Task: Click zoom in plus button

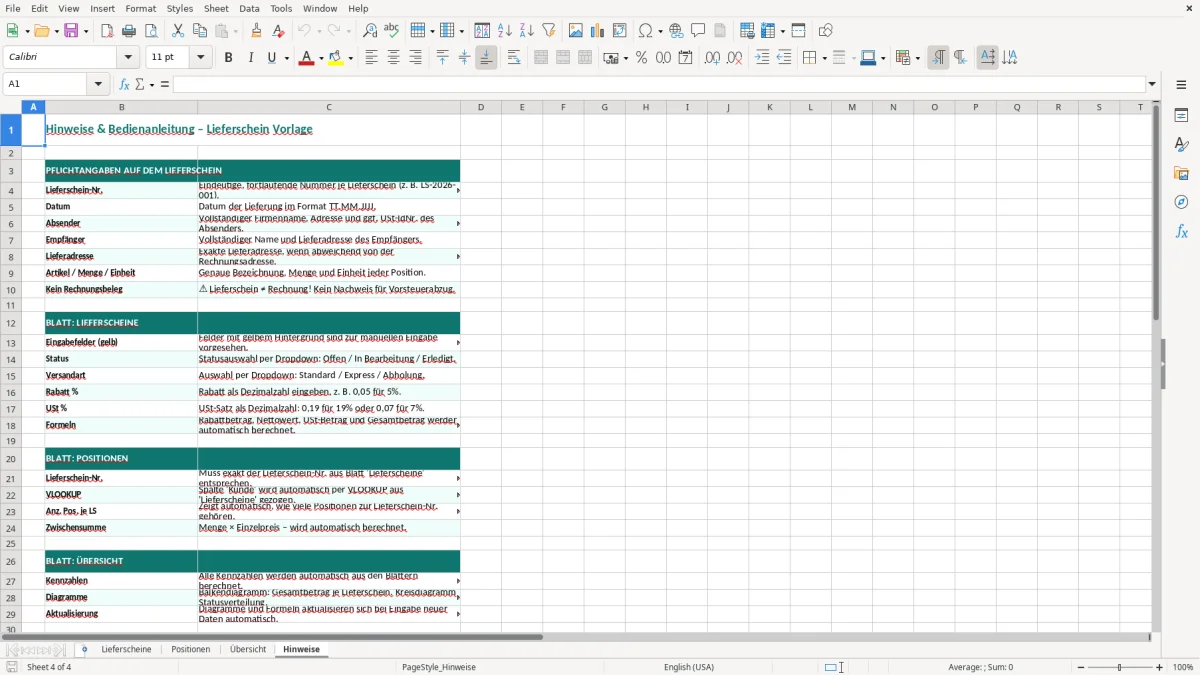Action: (x=1160, y=667)
